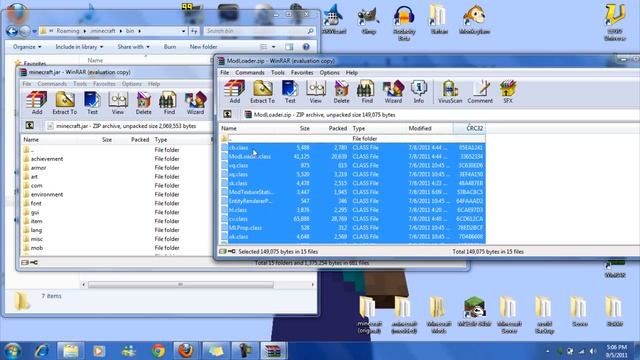640x360 pixels.
Task: Expand Roaming breadcrumb arrow in address bar
Action: pos(84,31)
